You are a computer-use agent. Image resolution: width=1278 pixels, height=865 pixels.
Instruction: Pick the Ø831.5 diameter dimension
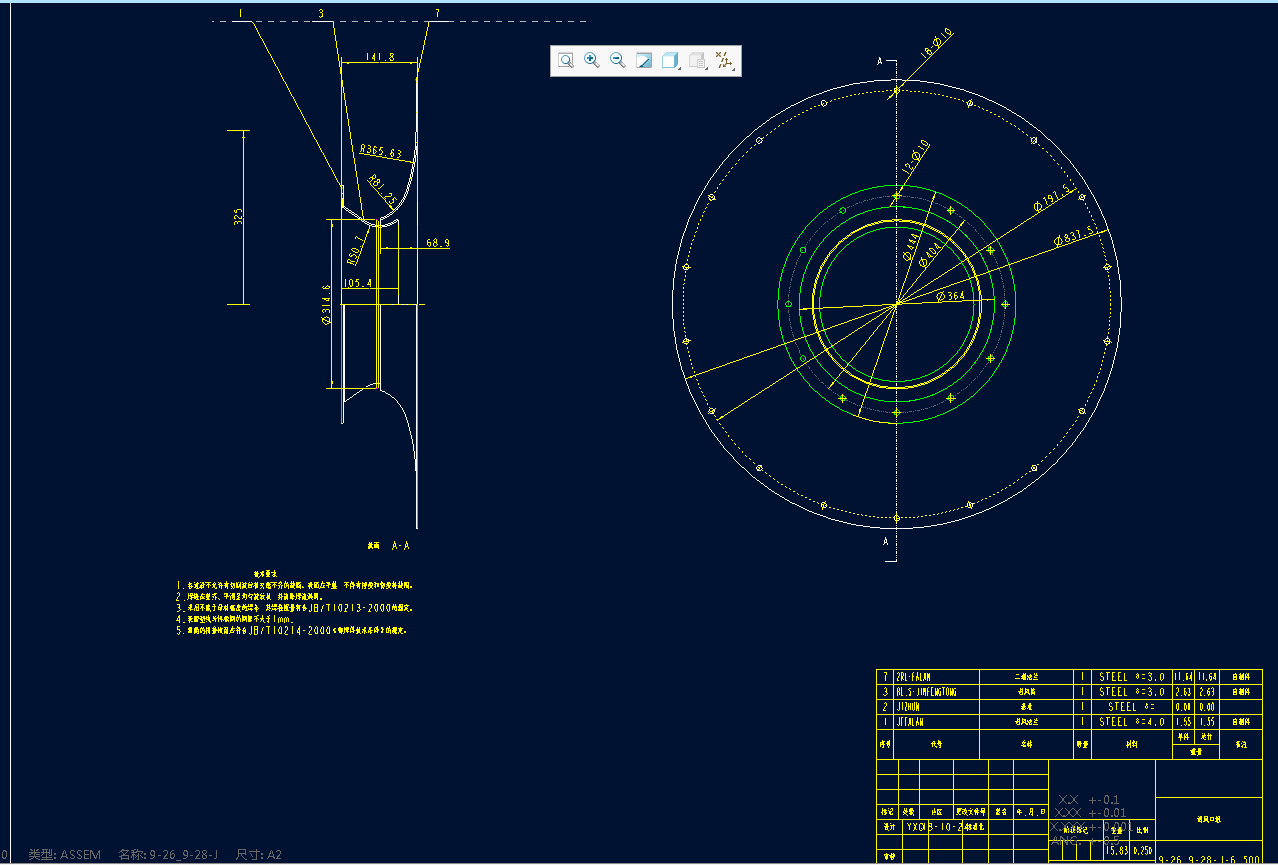[1076, 237]
